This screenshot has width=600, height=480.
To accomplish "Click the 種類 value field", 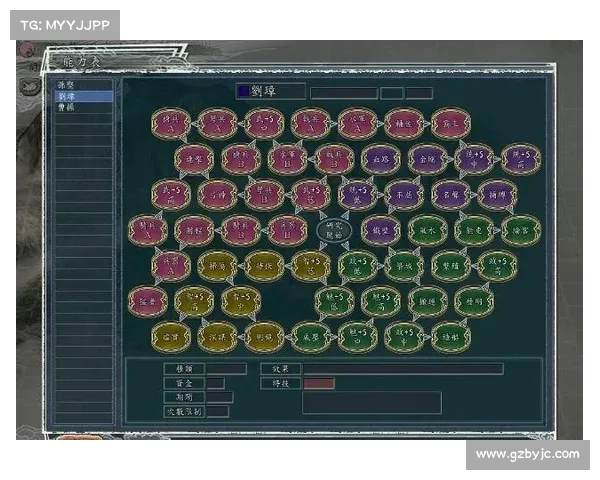I will (227, 369).
